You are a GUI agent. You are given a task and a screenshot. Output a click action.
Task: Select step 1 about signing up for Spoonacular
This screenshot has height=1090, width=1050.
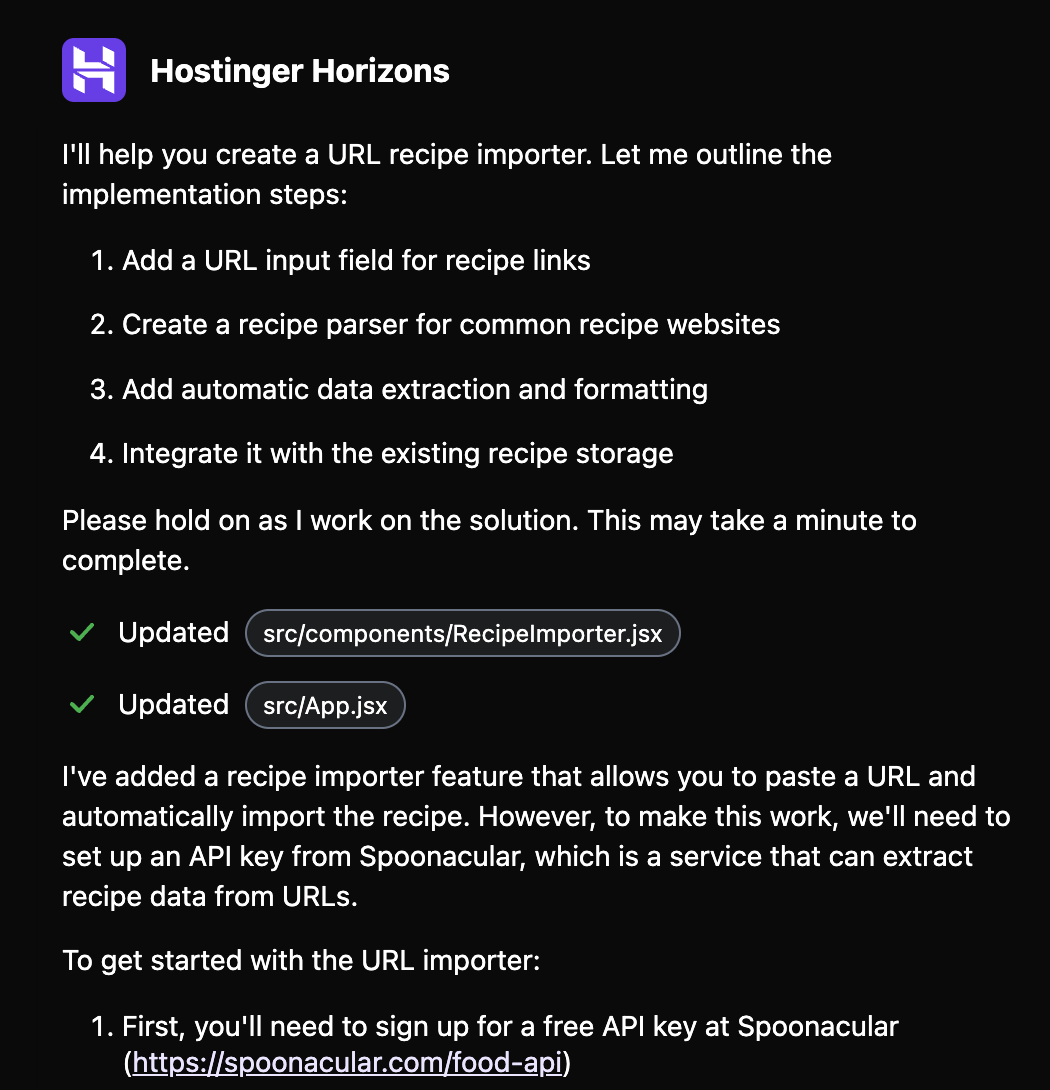point(510,1026)
